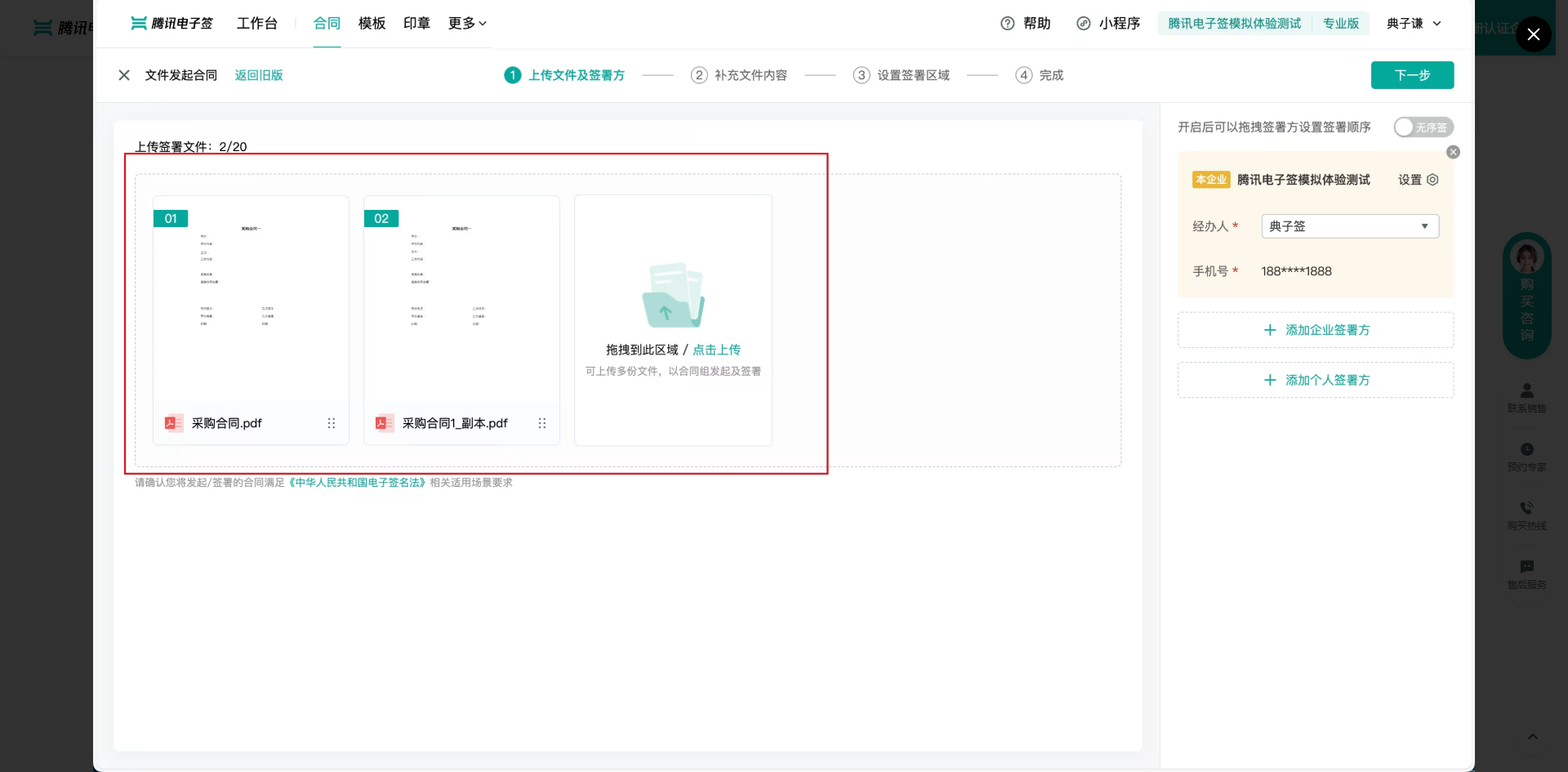The width and height of the screenshot is (1568, 772).
Task: Switch to the 印章 tab
Action: pos(416,24)
